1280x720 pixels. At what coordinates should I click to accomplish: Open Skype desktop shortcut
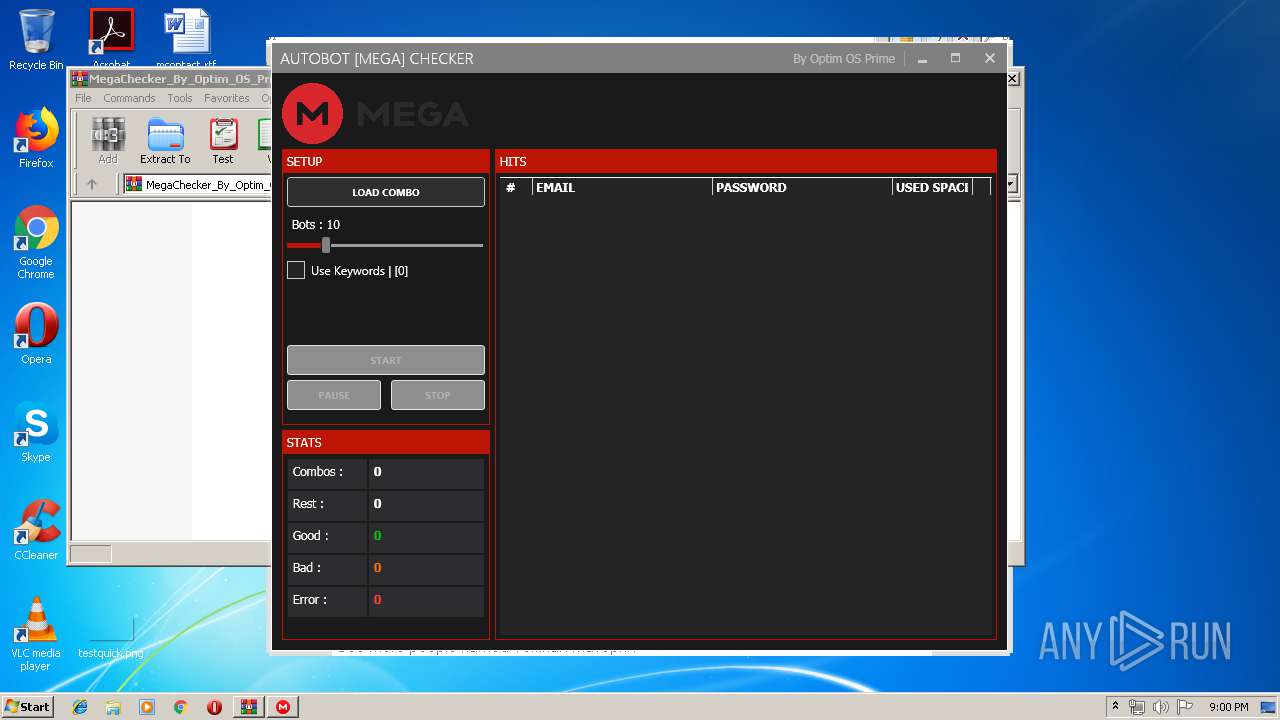[x=36, y=432]
